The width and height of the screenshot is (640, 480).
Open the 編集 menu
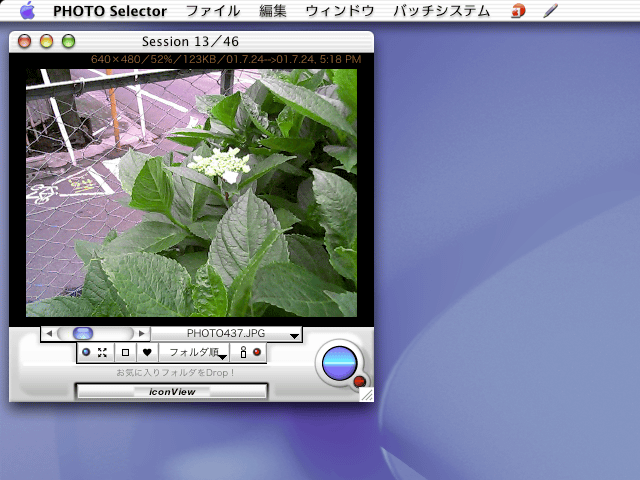[x=273, y=11]
